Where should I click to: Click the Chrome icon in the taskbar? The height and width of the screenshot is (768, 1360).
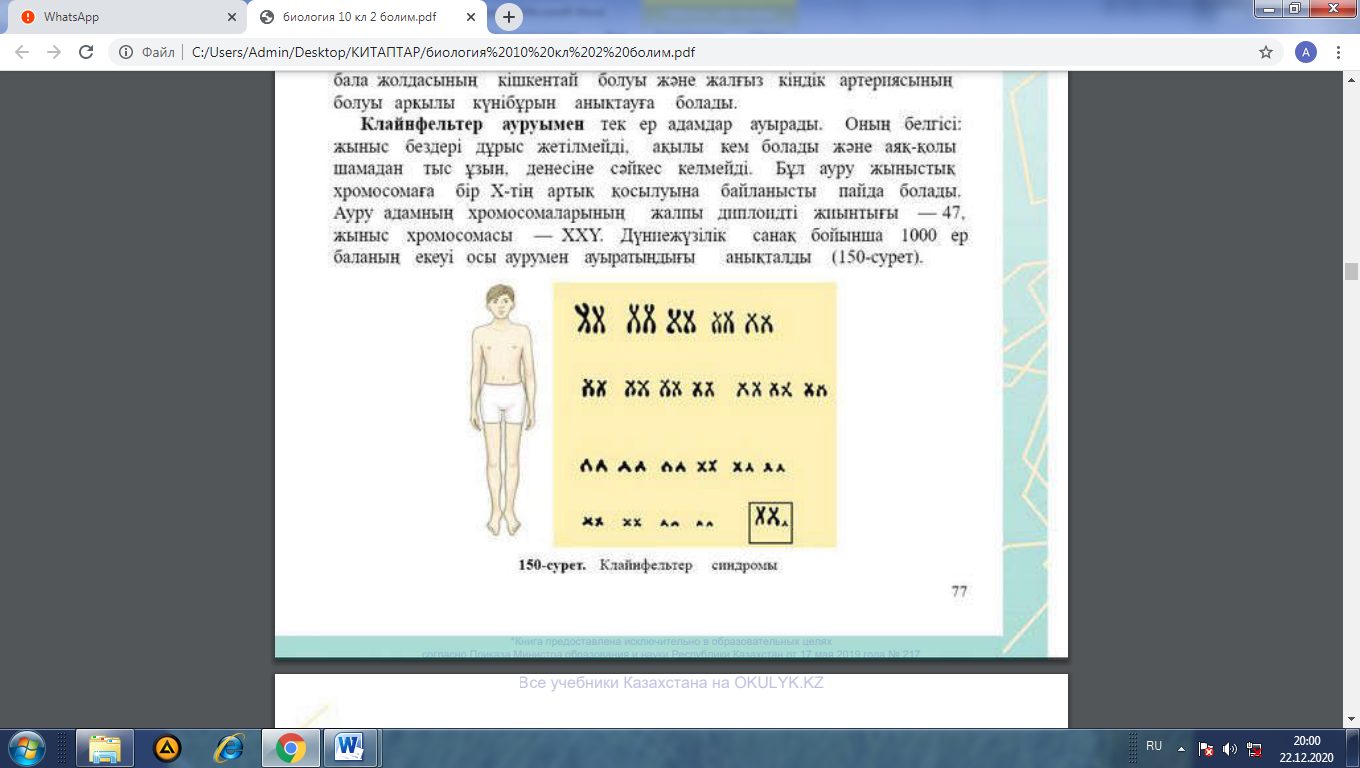coord(291,748)
